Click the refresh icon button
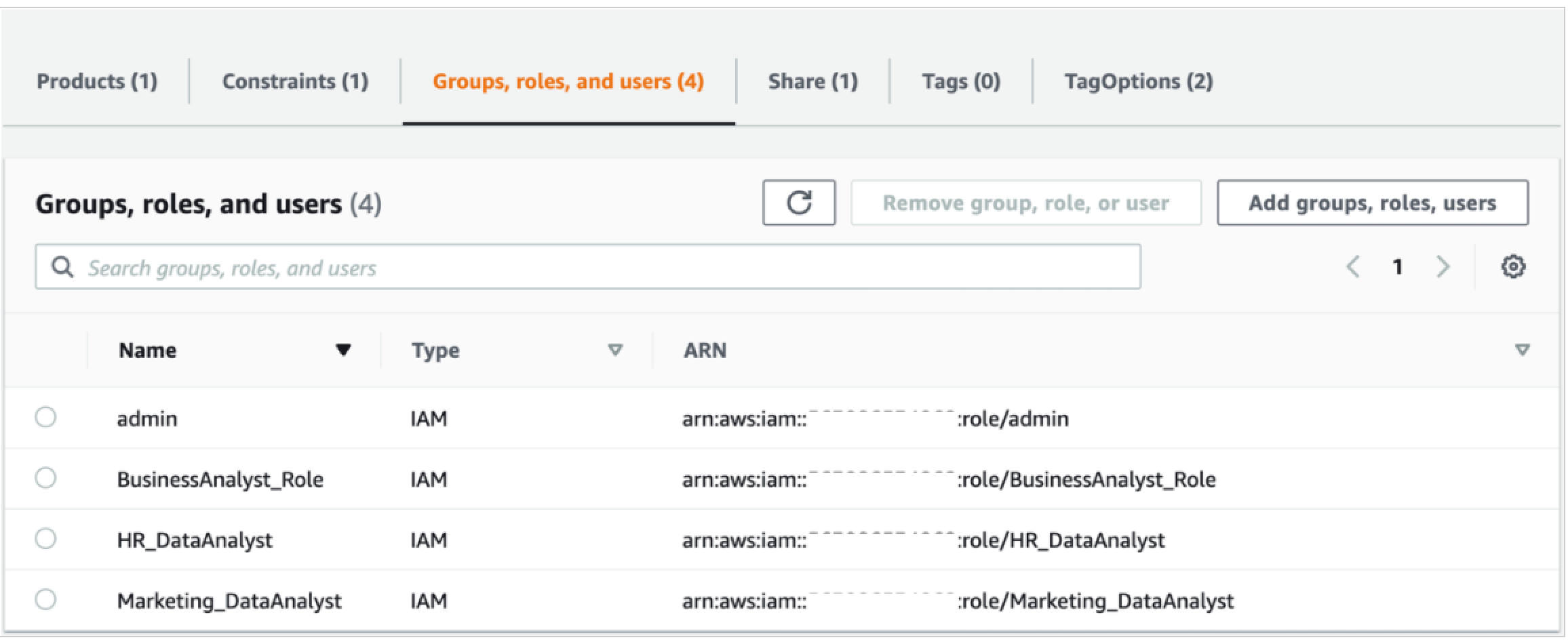 pos(798,203)
